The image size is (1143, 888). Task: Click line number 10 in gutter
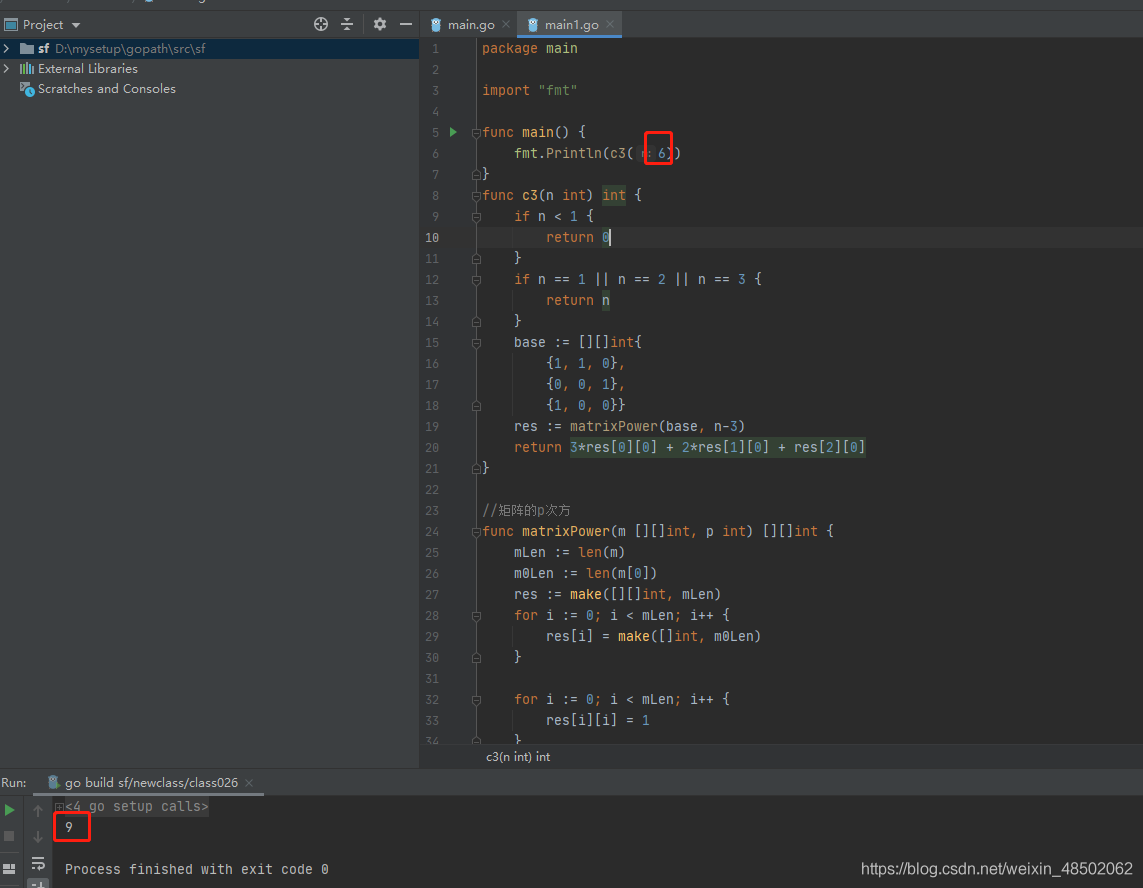pos(432,238)
